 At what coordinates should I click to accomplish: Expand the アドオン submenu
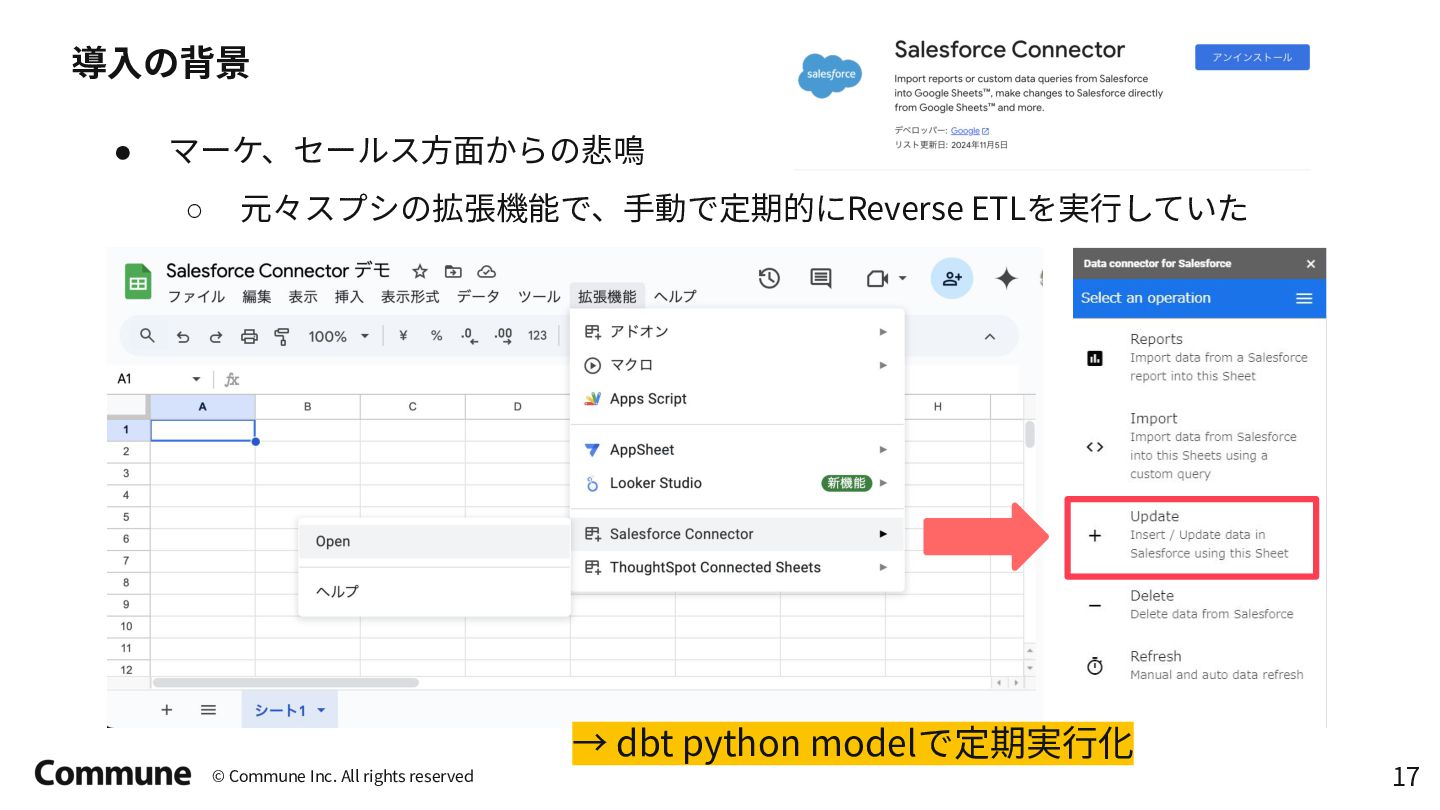pos(737,332)
